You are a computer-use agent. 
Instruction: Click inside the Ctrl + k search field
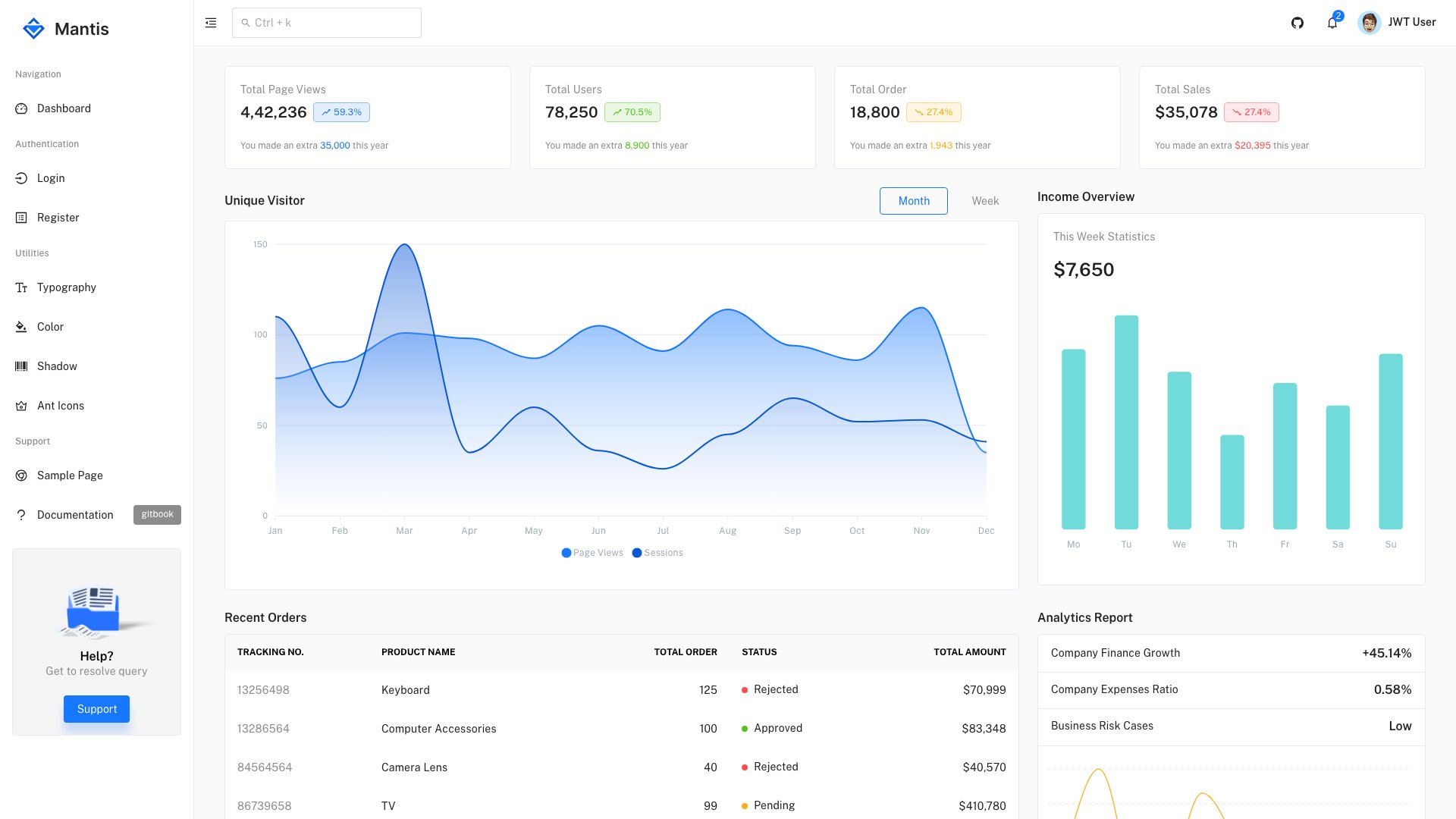pos(326,22)
